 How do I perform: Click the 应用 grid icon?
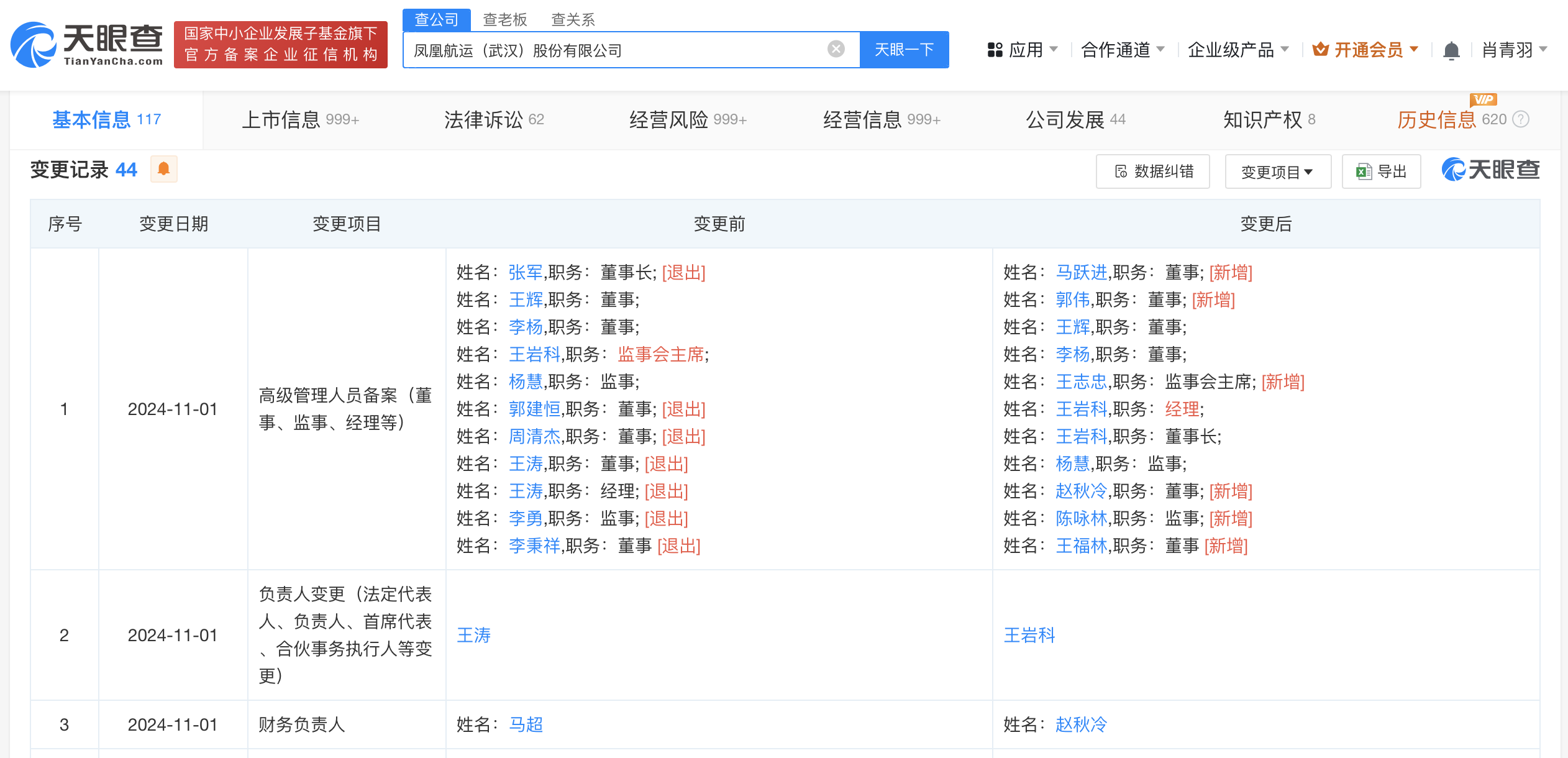pos(995,50)
